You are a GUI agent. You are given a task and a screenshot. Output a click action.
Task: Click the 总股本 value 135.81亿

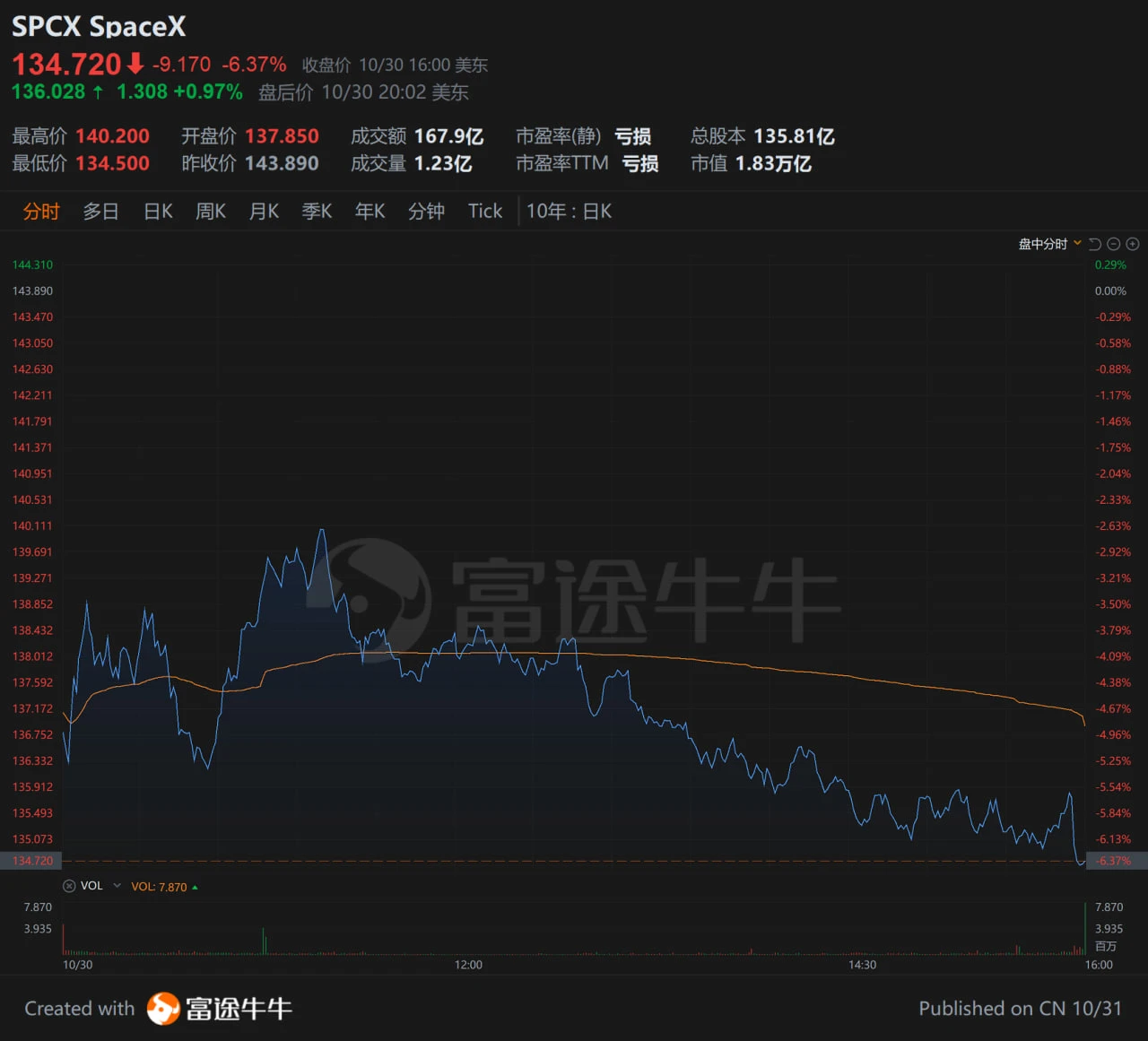click(794, 136)
